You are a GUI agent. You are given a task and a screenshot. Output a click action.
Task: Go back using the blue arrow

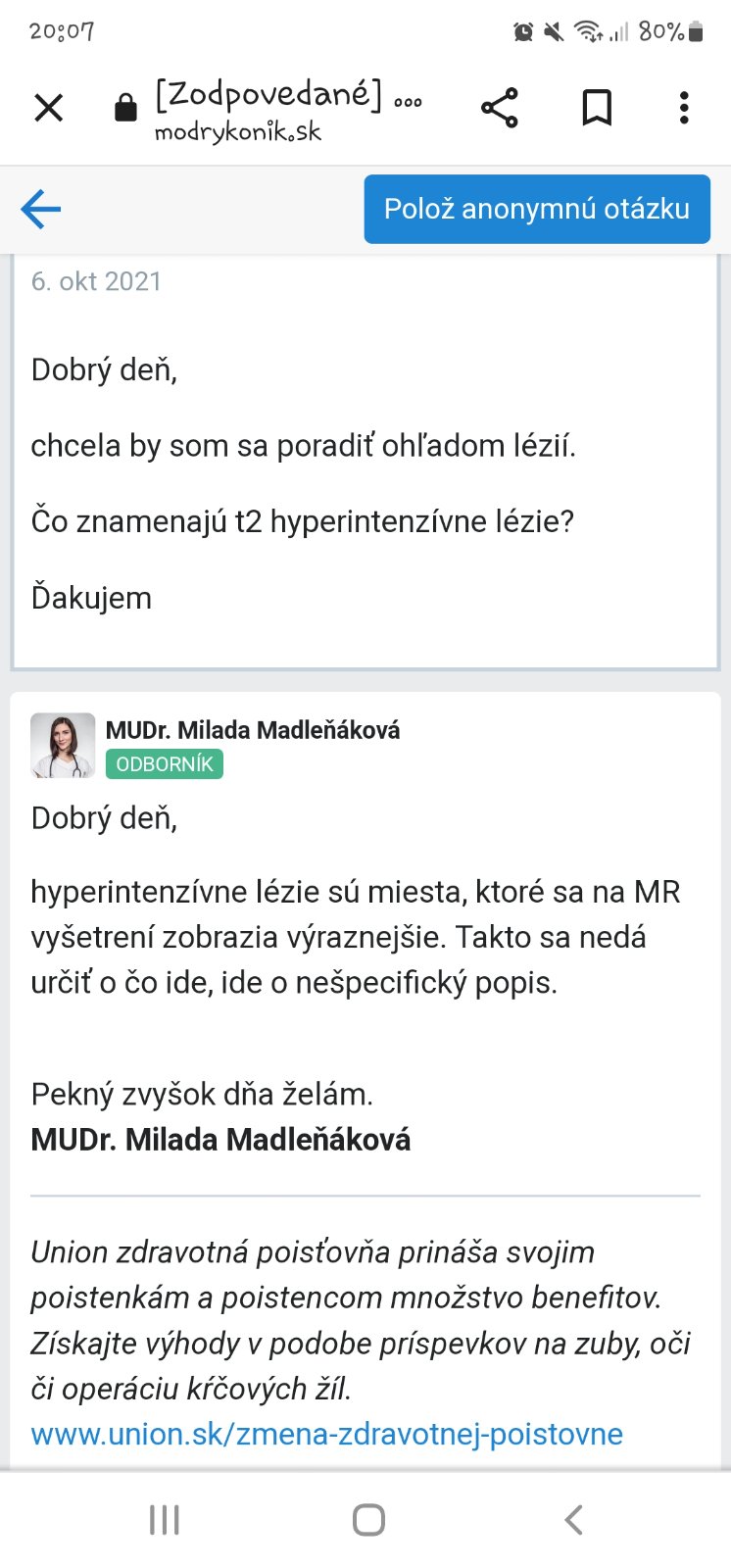pyautogui.click(x=41, y=209)
